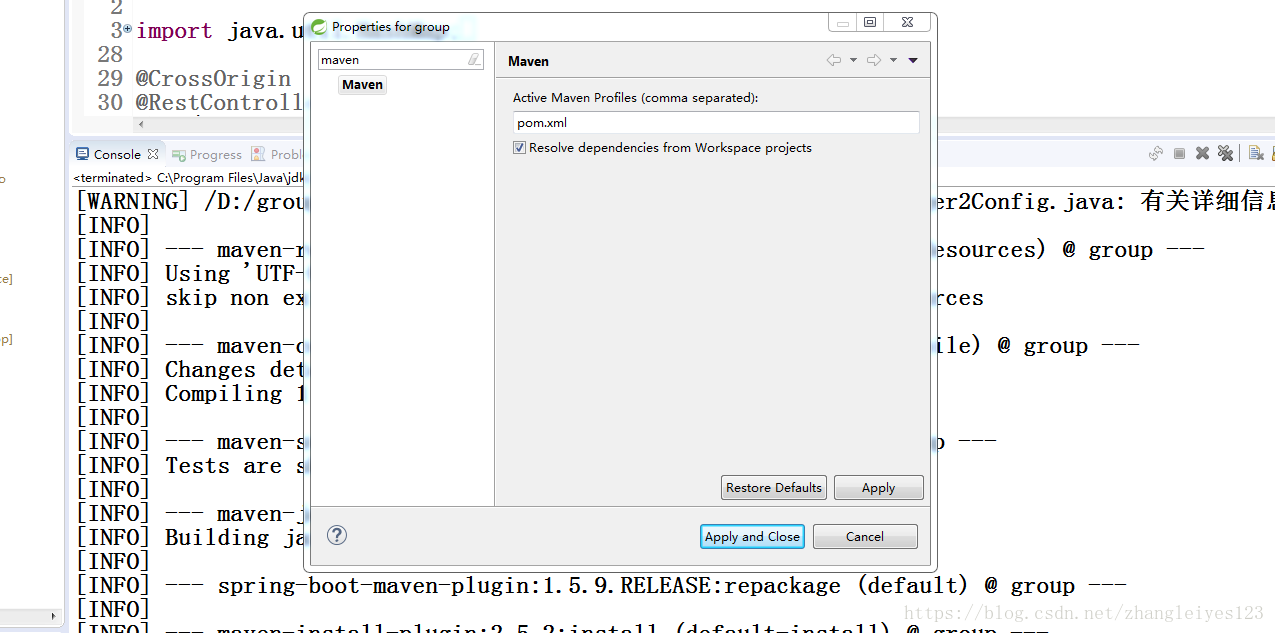Click the '@CrossOrigin' annotation in the editor
The image size is (1275, 633).
[x=213, y=78]
